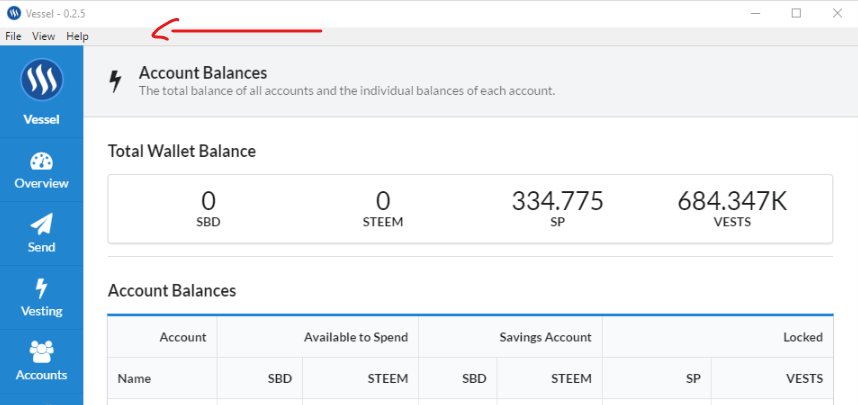858x405 pixels.
Task: Click the Account Balances section heading above table
Action: point(172,291)
